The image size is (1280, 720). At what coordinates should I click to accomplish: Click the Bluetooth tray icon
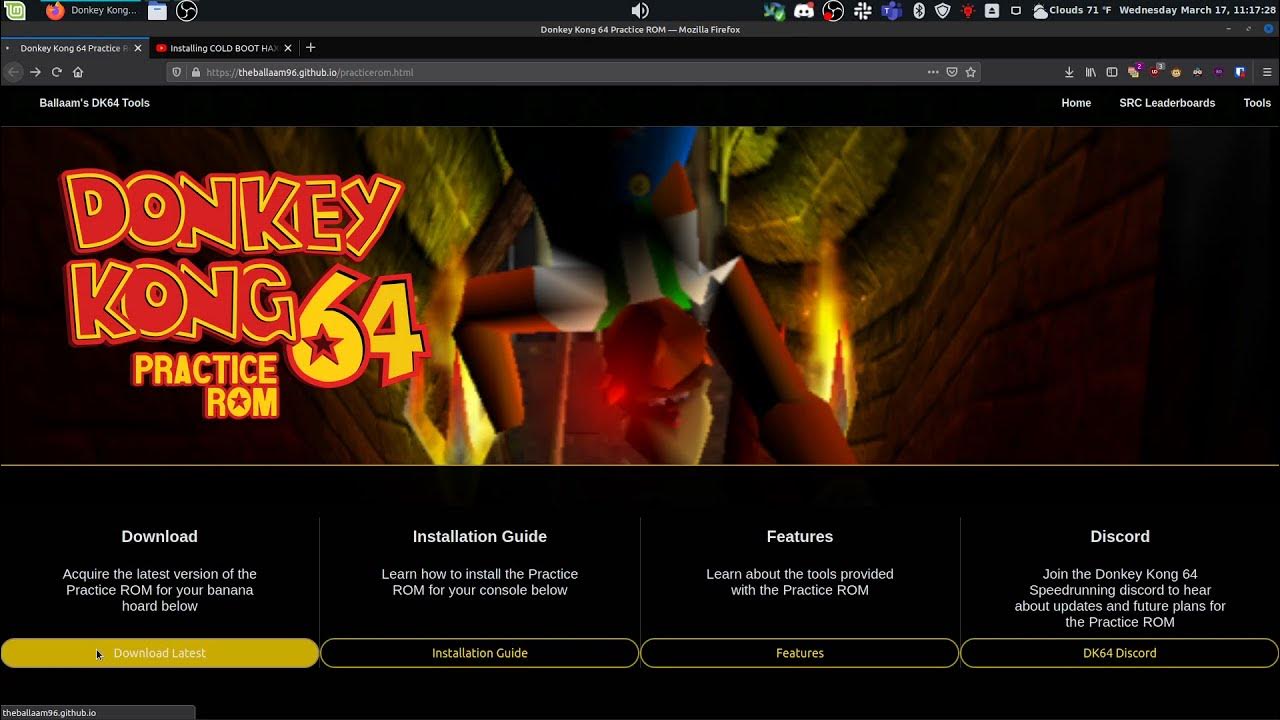point(919,10)
